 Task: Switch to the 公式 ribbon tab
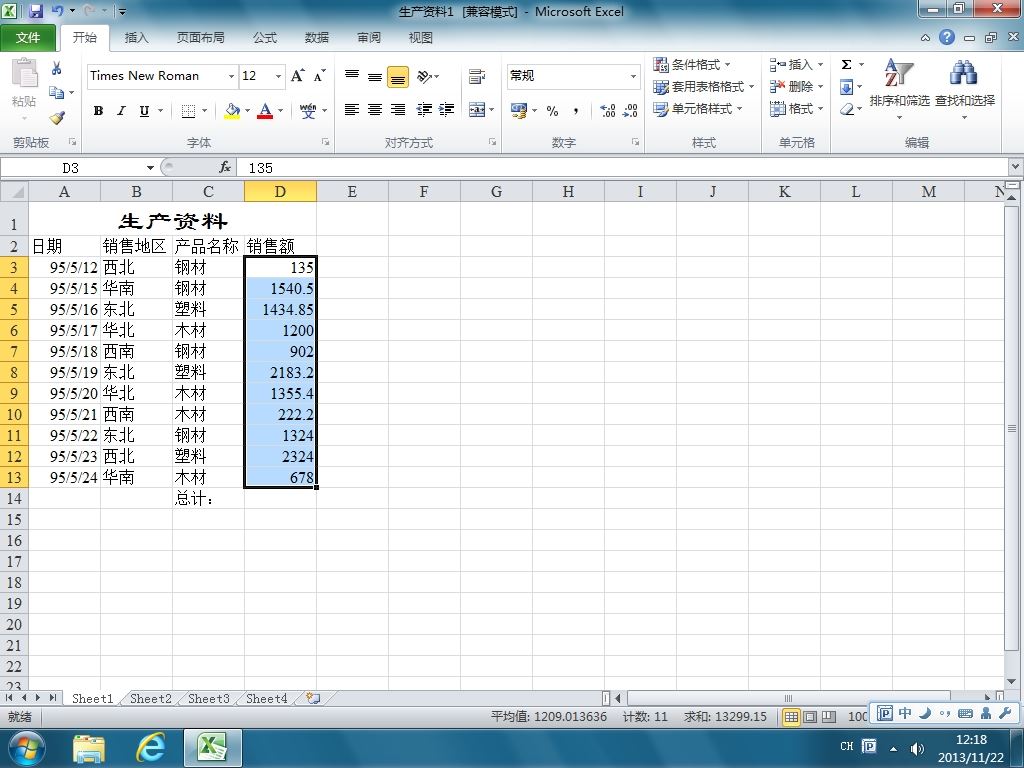pos(264,38)
